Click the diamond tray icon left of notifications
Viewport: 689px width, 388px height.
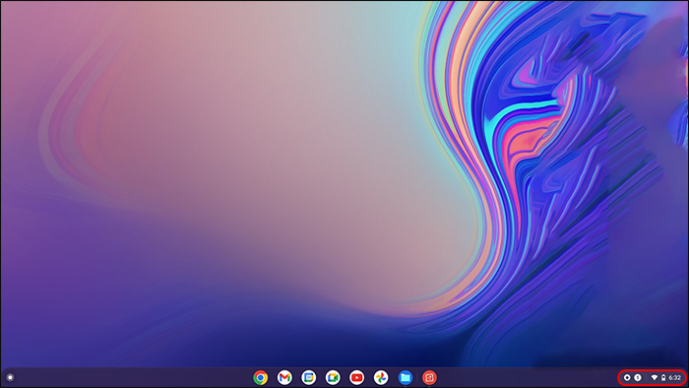(x=627, y=377)
